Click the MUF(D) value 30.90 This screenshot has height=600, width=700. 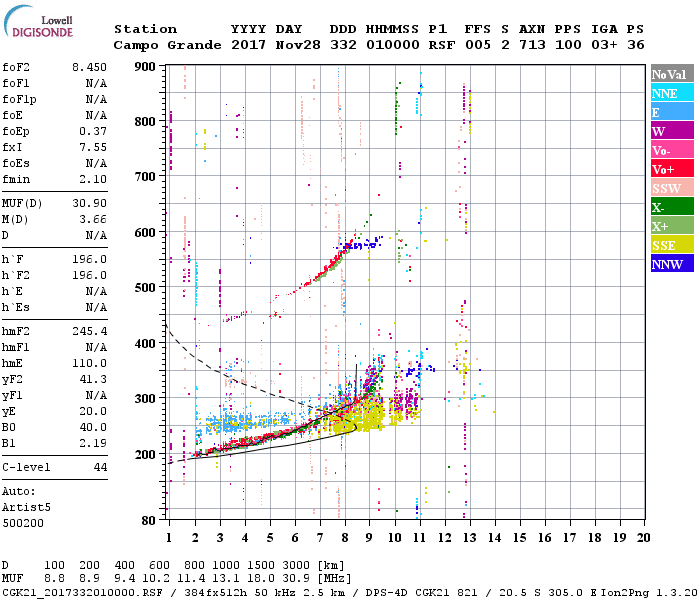coord(89,204)
